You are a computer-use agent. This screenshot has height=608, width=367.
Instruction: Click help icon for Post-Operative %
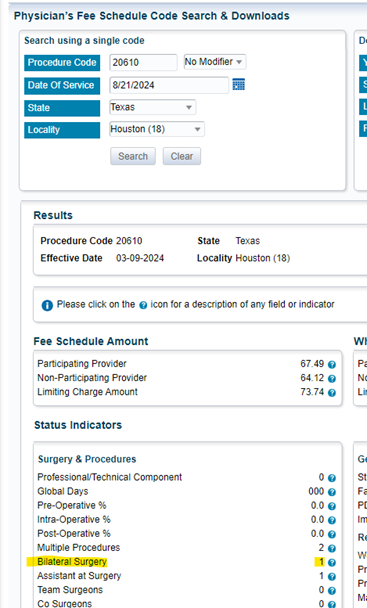coord(332,534)
